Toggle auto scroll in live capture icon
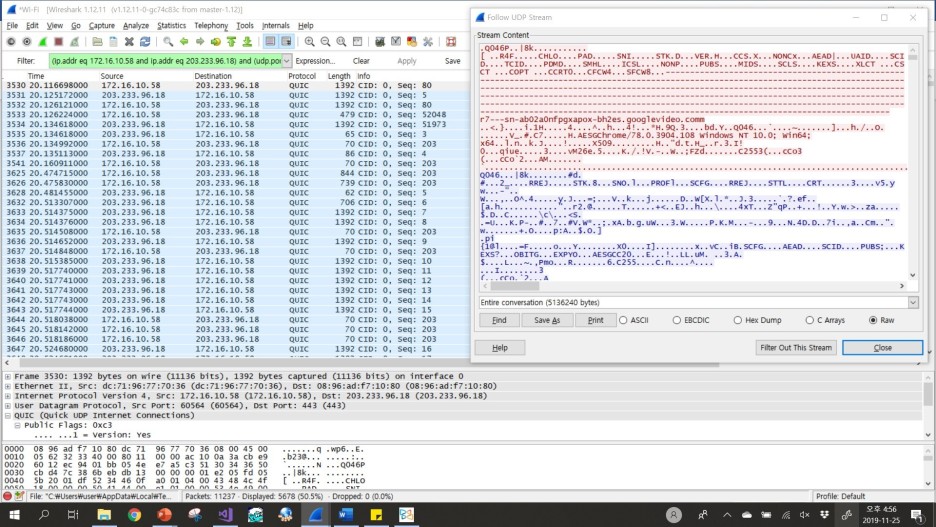The image size is (936, 527). (x=287, y=42)
